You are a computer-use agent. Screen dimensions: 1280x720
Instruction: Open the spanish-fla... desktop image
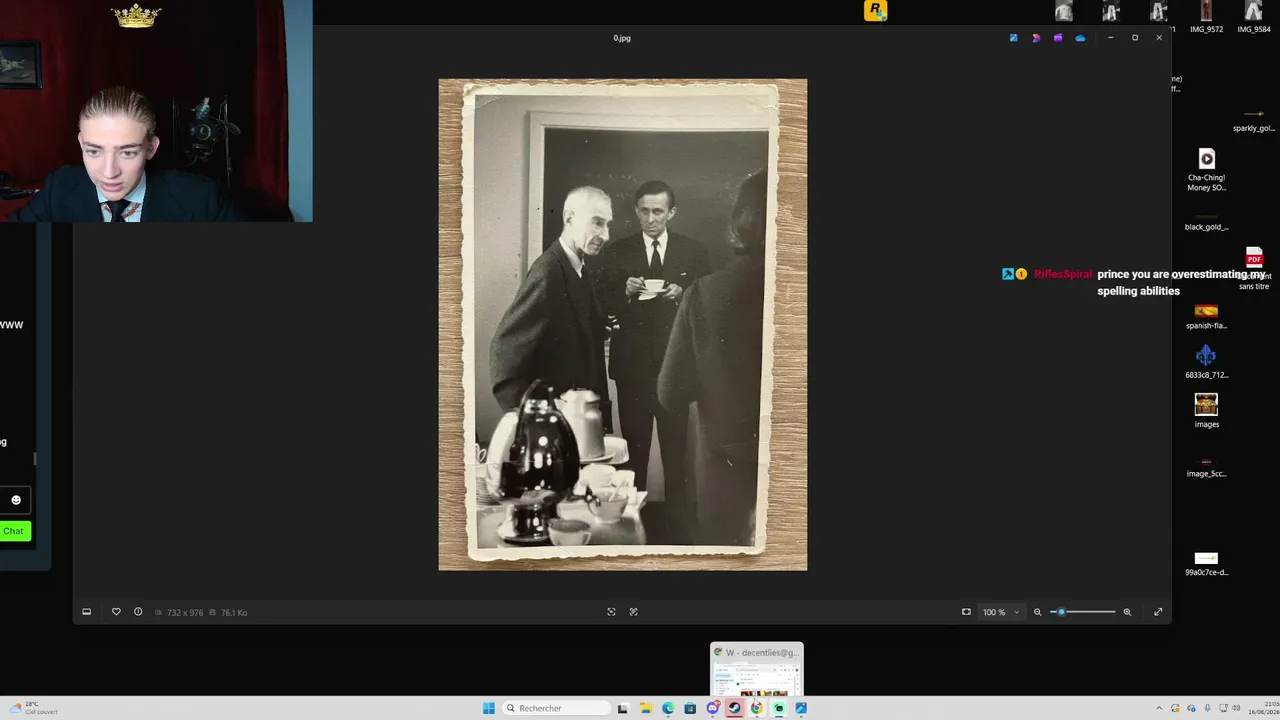(x=1207, y=316)
